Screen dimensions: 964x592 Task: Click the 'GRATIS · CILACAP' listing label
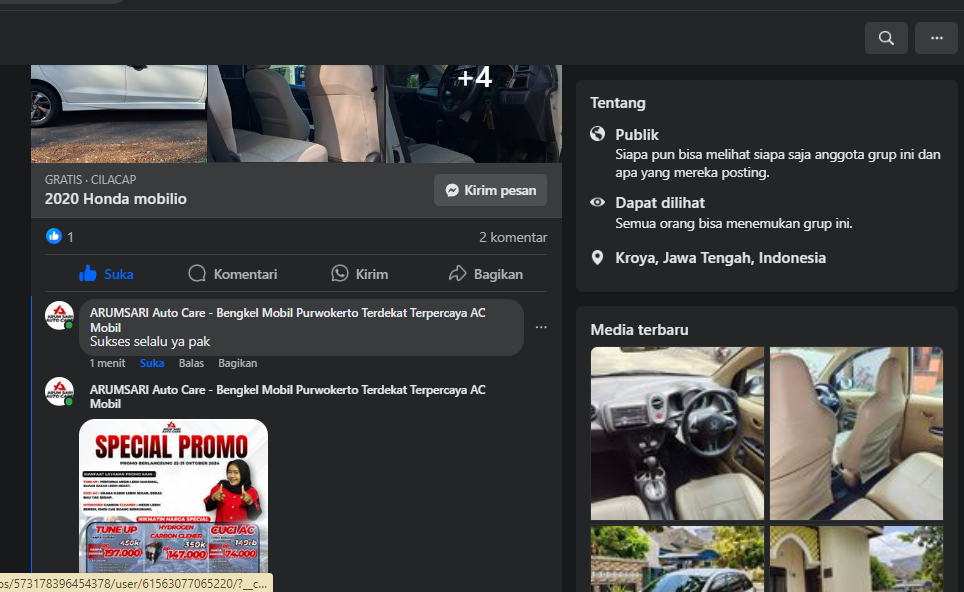coord(90,180)
